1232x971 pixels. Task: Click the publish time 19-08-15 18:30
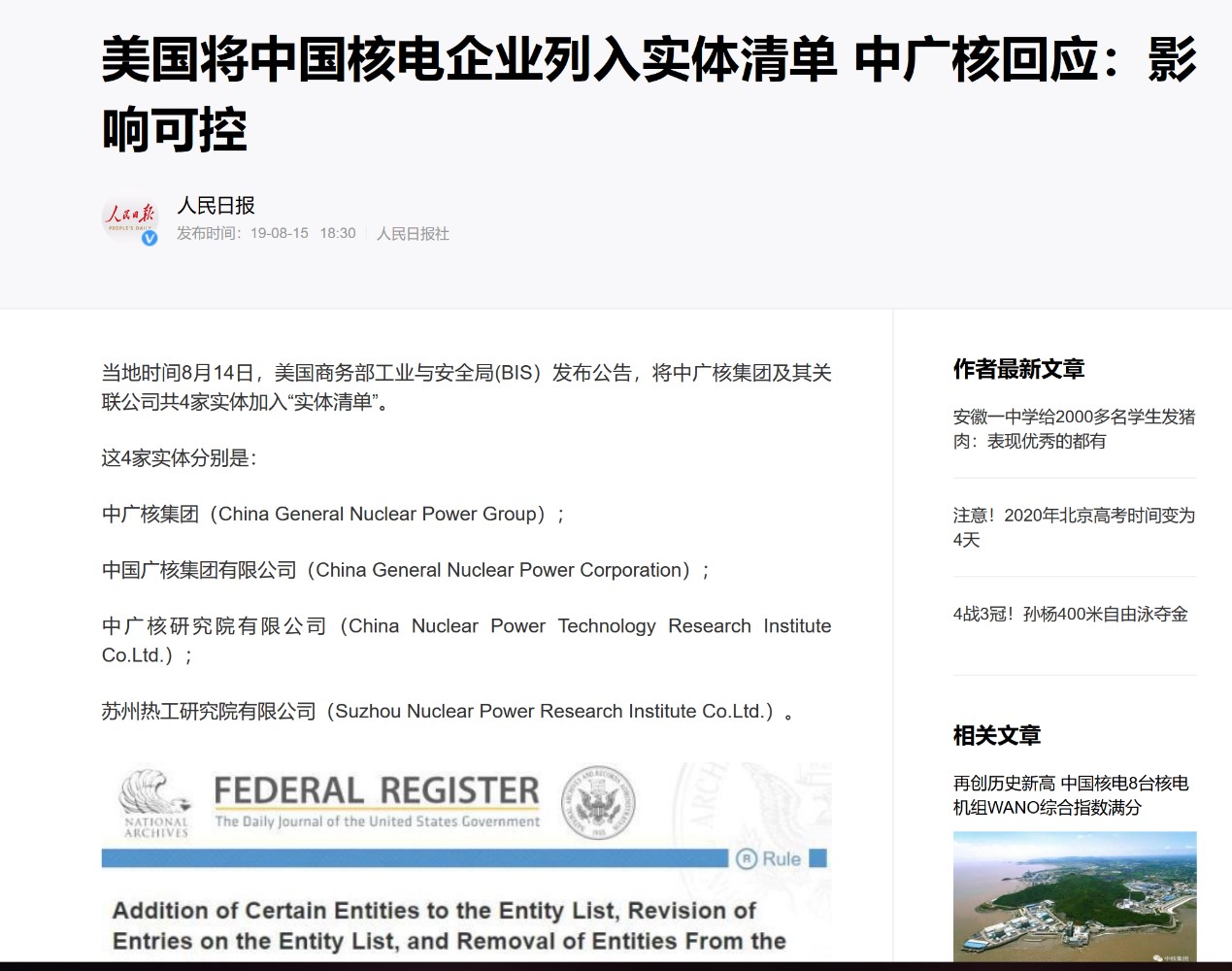[303, 234]
